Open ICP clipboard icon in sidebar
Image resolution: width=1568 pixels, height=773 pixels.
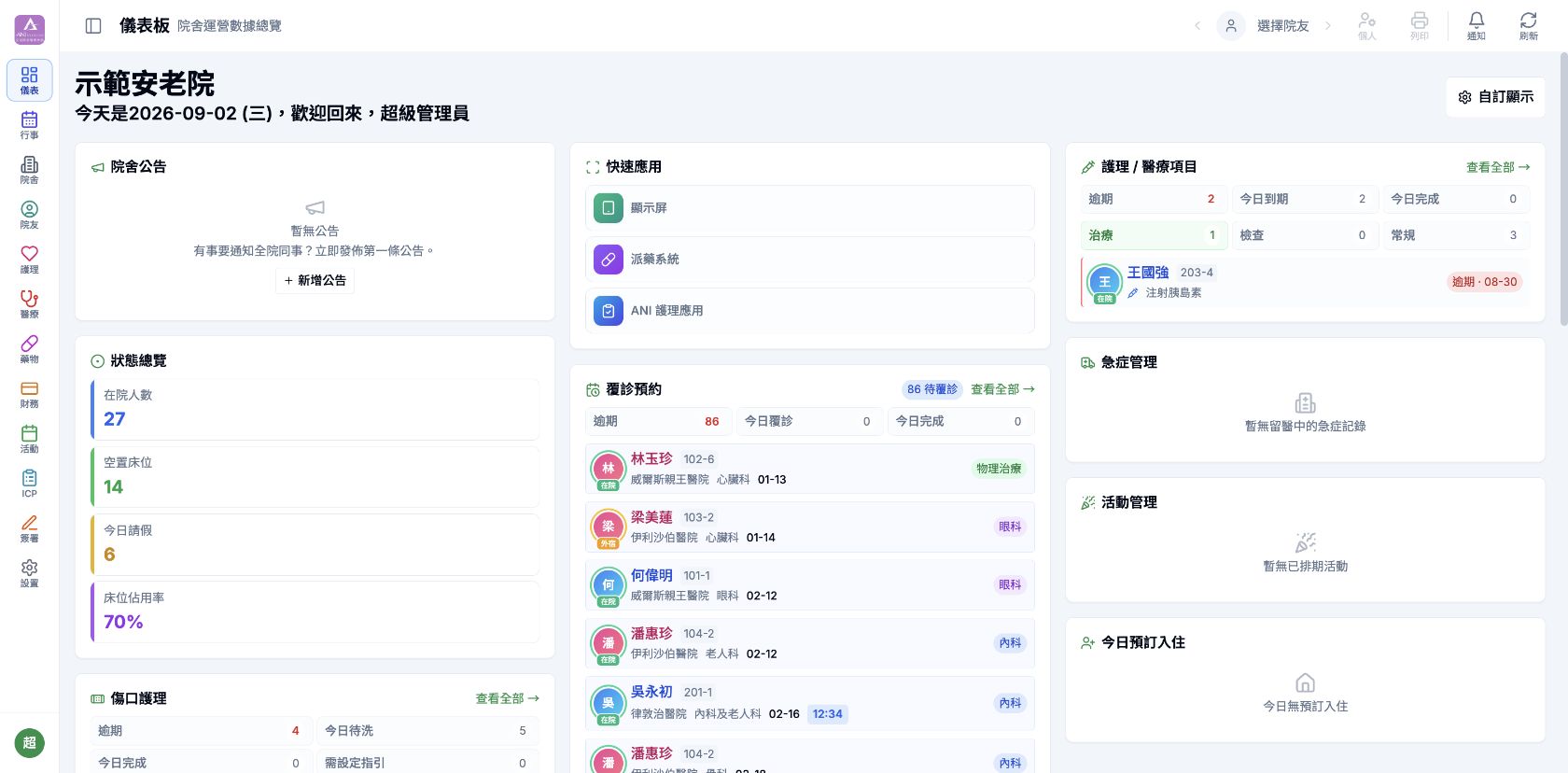30,484
